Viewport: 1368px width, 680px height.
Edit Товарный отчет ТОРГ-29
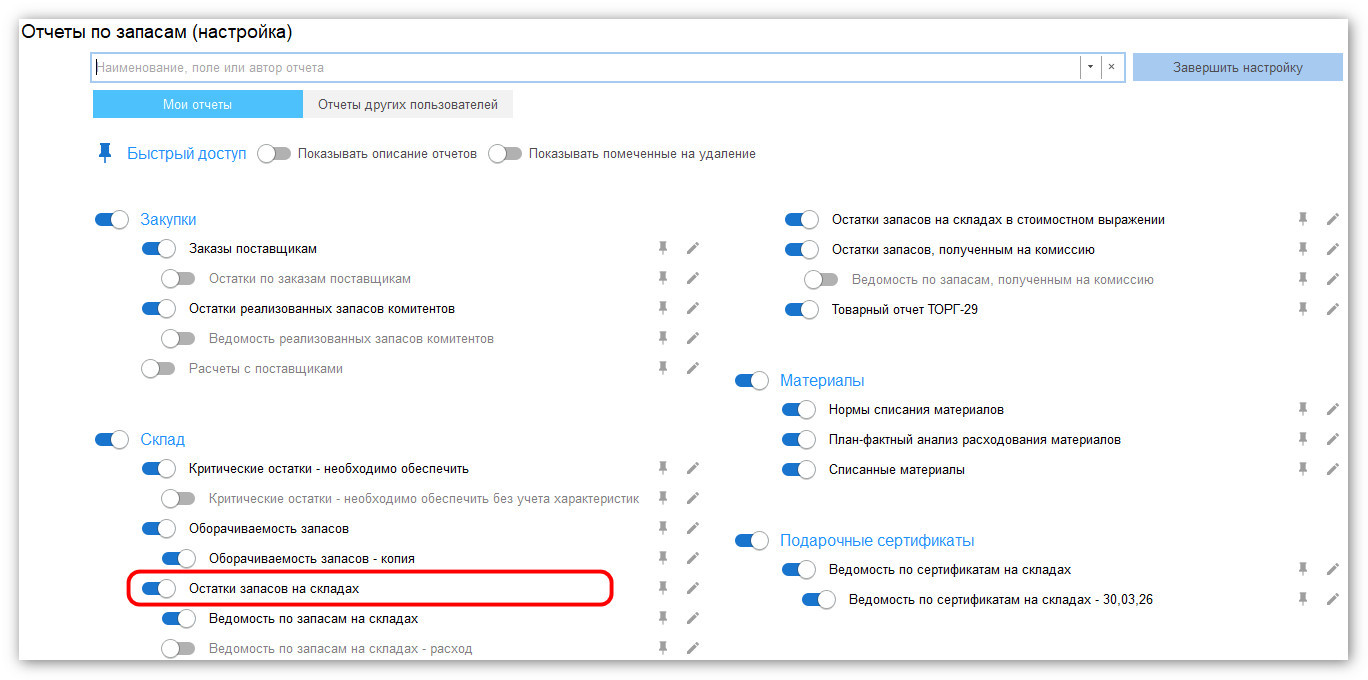pos(1332,309)
